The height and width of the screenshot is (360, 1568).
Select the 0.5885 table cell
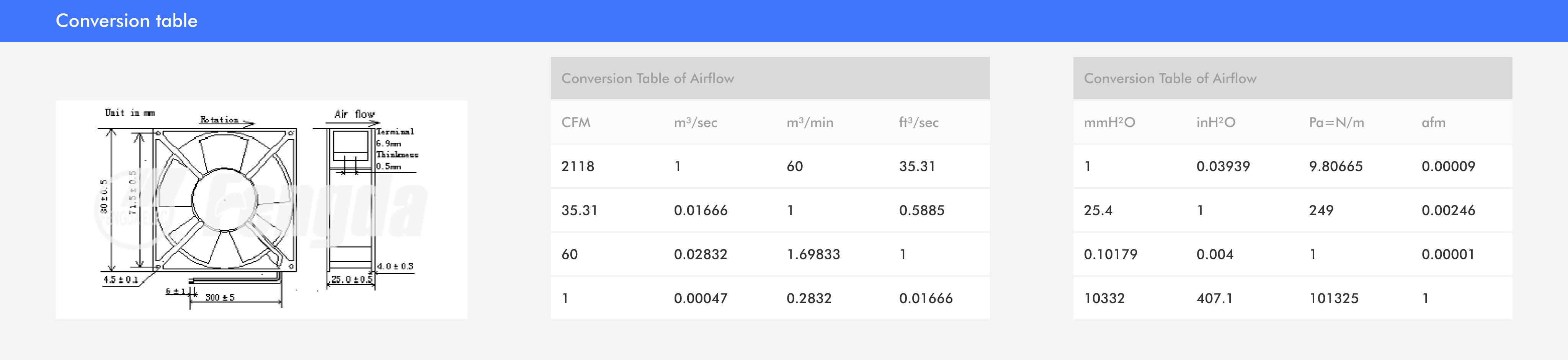click(x=921, y=210)
